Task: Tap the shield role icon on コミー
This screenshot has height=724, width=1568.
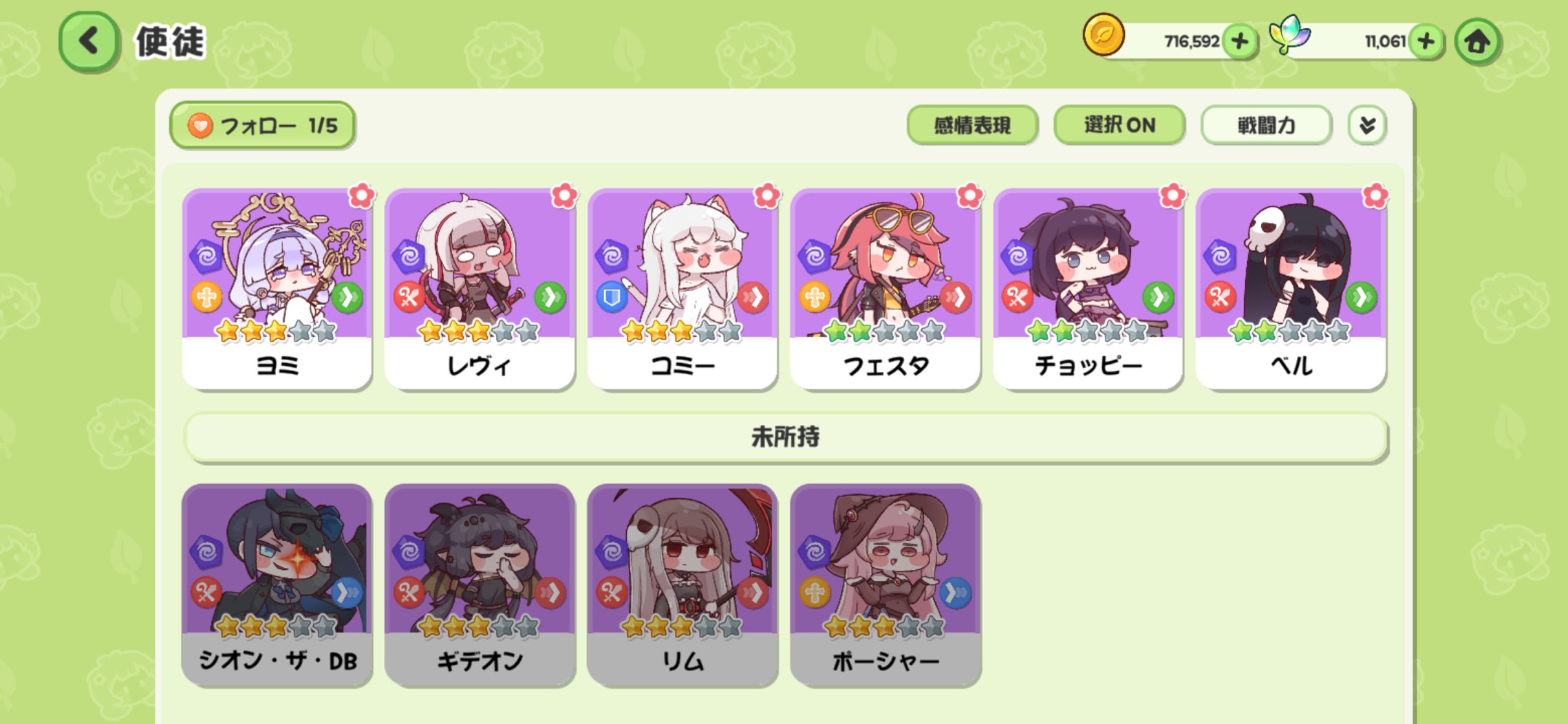Action: click(x=612, y=298)
